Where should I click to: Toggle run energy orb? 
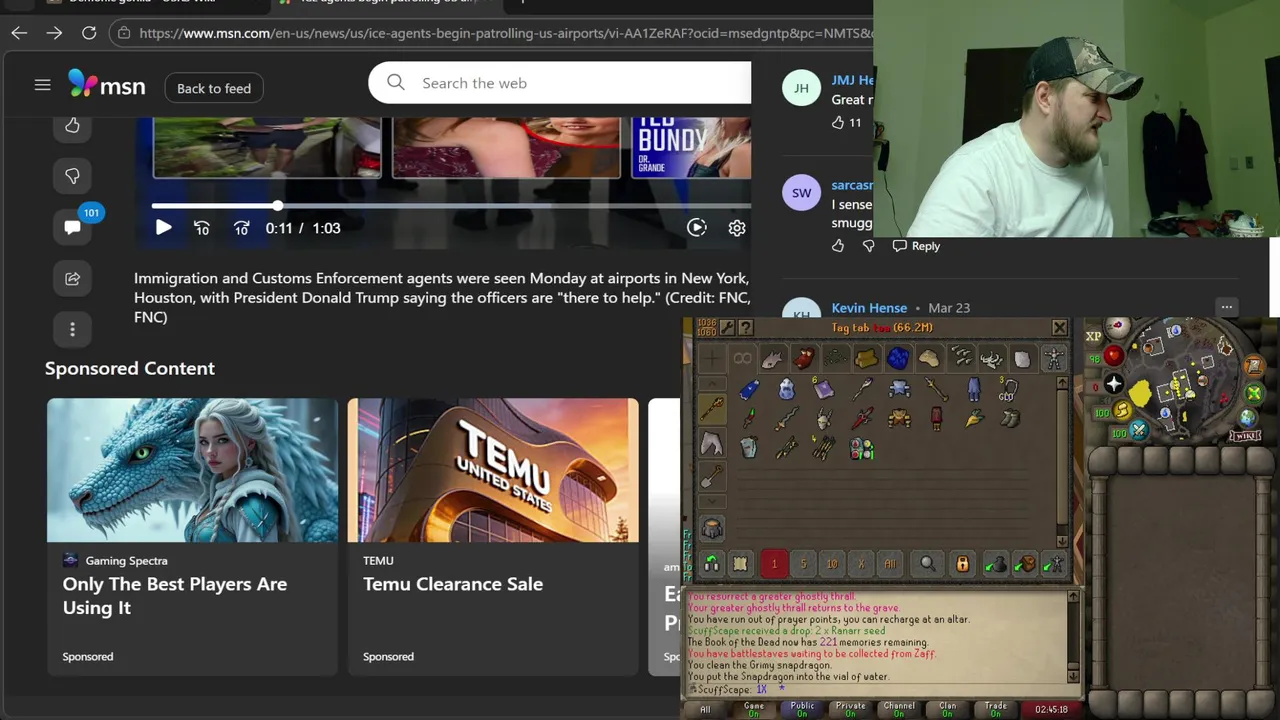(1122, 411)
